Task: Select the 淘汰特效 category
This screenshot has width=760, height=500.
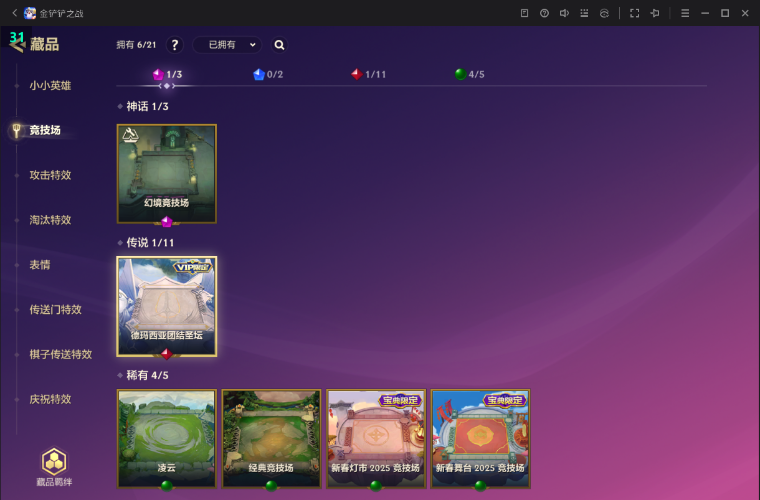Action: coord(50,219)
